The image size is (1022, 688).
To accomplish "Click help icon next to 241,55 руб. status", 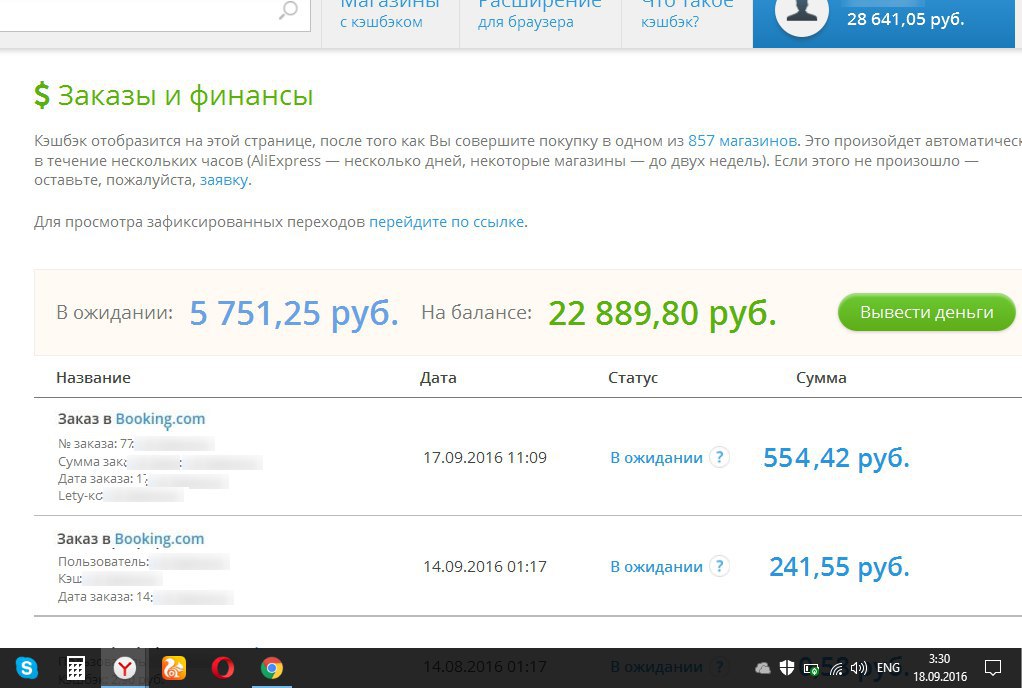I will pyautogui.click(x=719, y=566).
